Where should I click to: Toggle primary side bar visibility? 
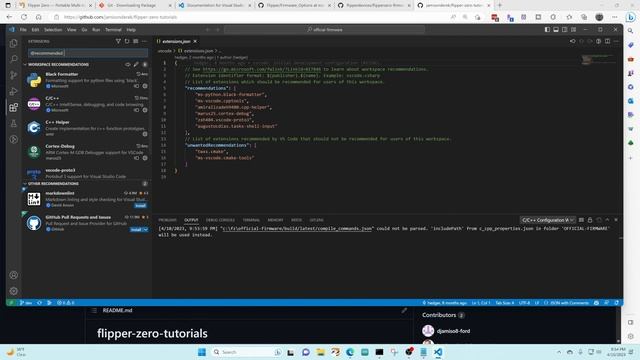[x=547, y=30]
